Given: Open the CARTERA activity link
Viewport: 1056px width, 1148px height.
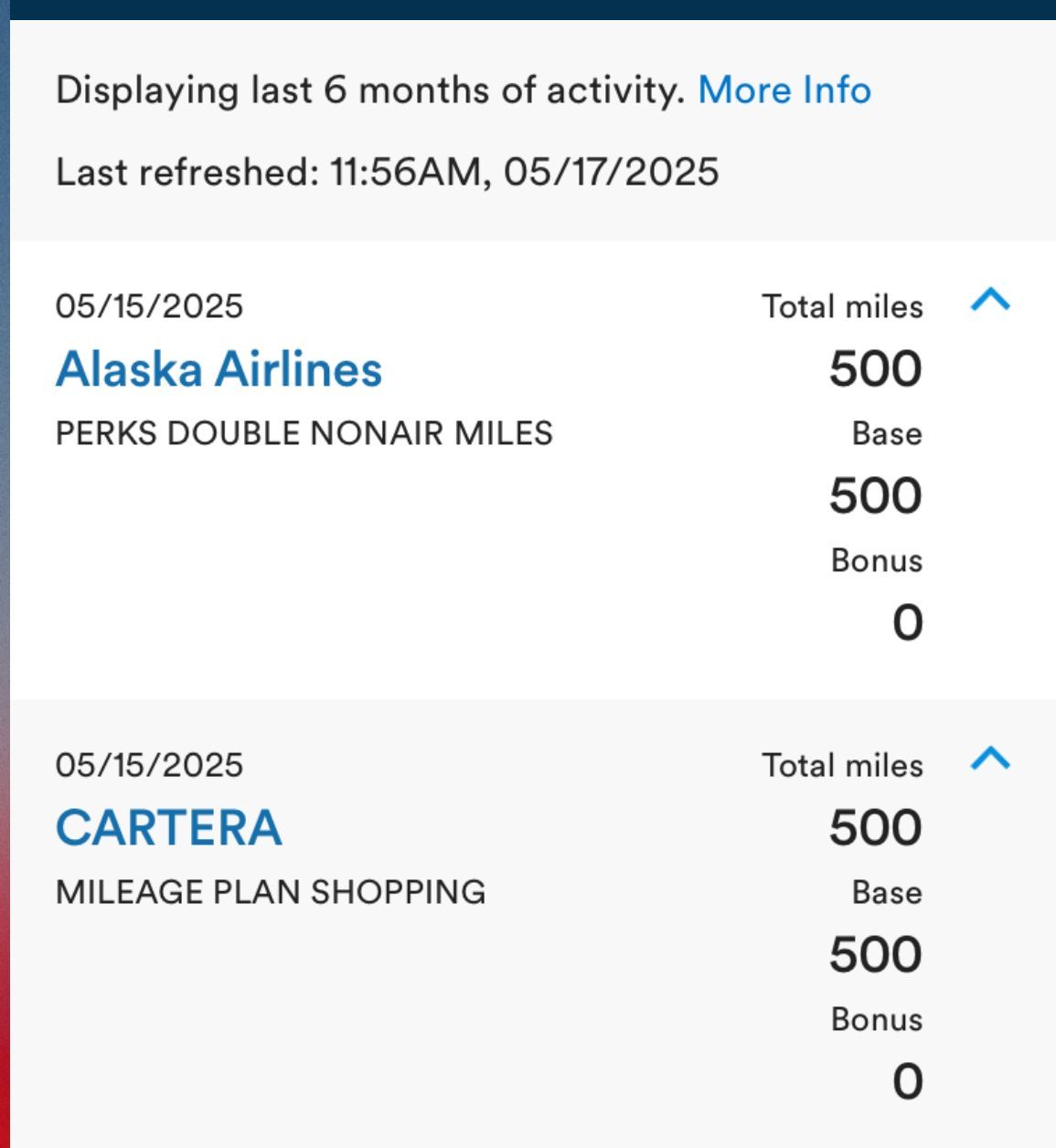Looking at the screenshot, I should point(169,828).
